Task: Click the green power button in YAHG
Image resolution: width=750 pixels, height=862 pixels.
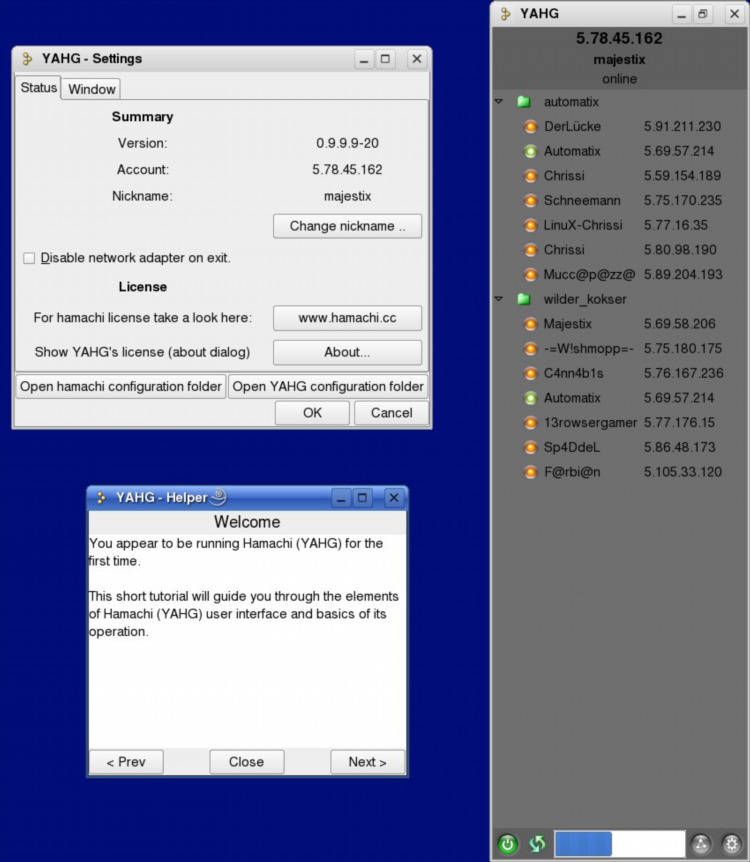Action: (508, 843)
